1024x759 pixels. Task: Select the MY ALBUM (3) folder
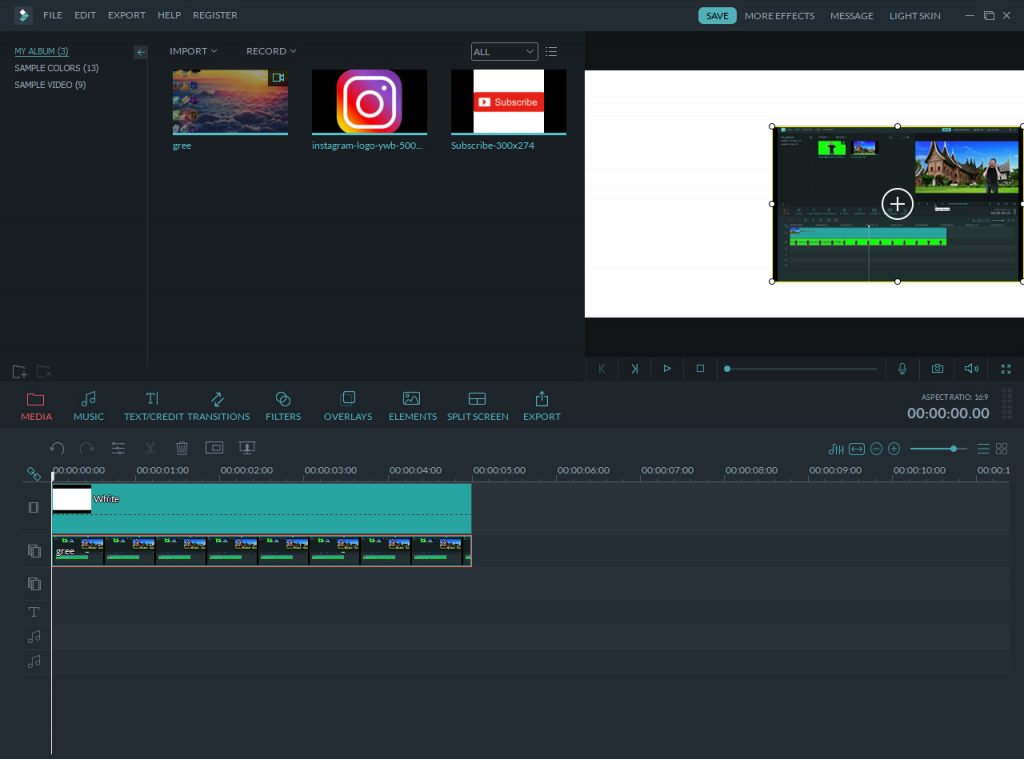[41, 51]
